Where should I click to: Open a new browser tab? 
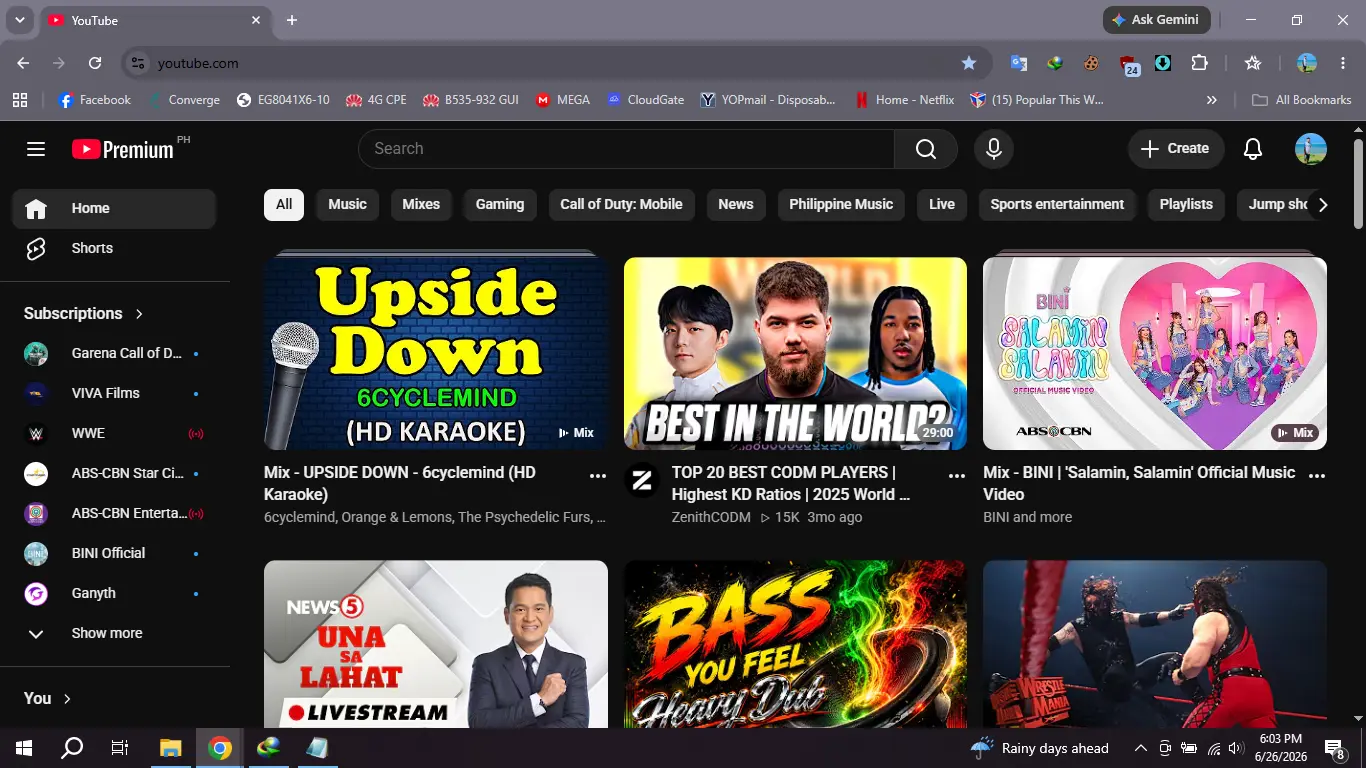click(292, 20)
